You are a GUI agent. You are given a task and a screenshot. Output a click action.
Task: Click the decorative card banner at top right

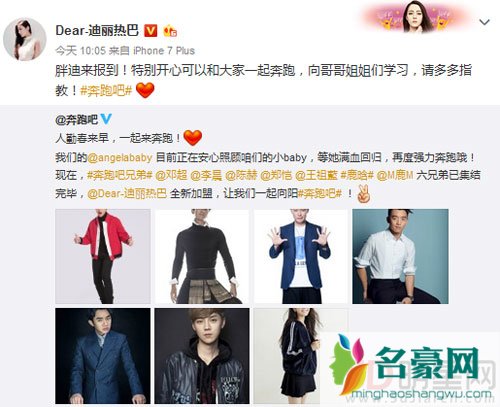point(417,17)
